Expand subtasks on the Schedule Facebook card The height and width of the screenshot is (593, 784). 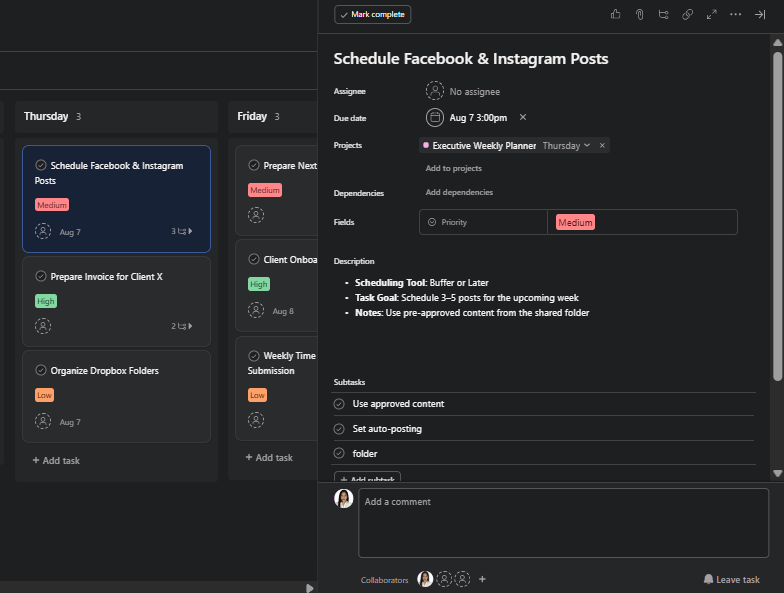181,231
